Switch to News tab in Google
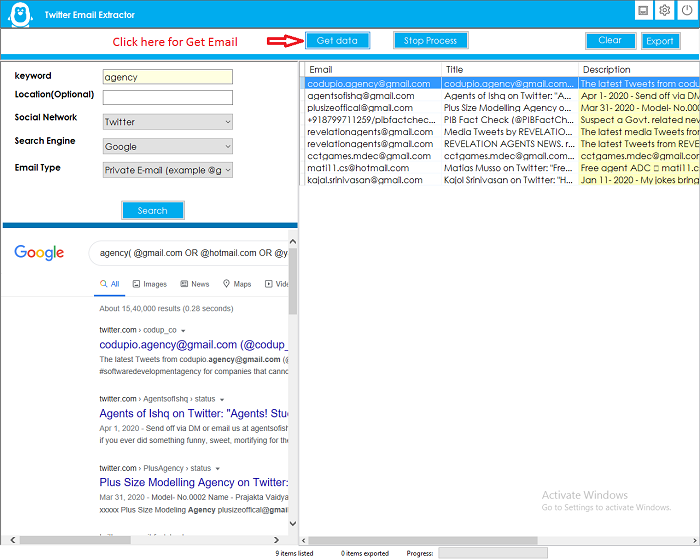This screenshot has width=700, height=560. click(x=195, y=284)
